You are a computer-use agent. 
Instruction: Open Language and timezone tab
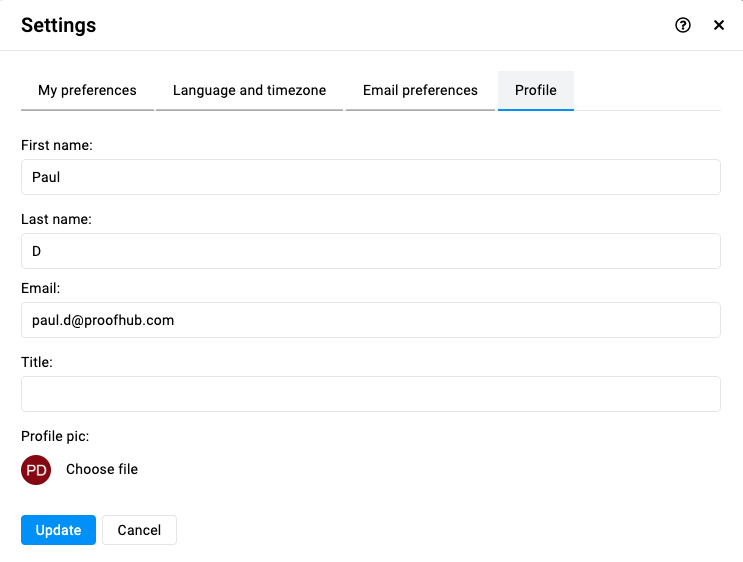click(249, 91)
